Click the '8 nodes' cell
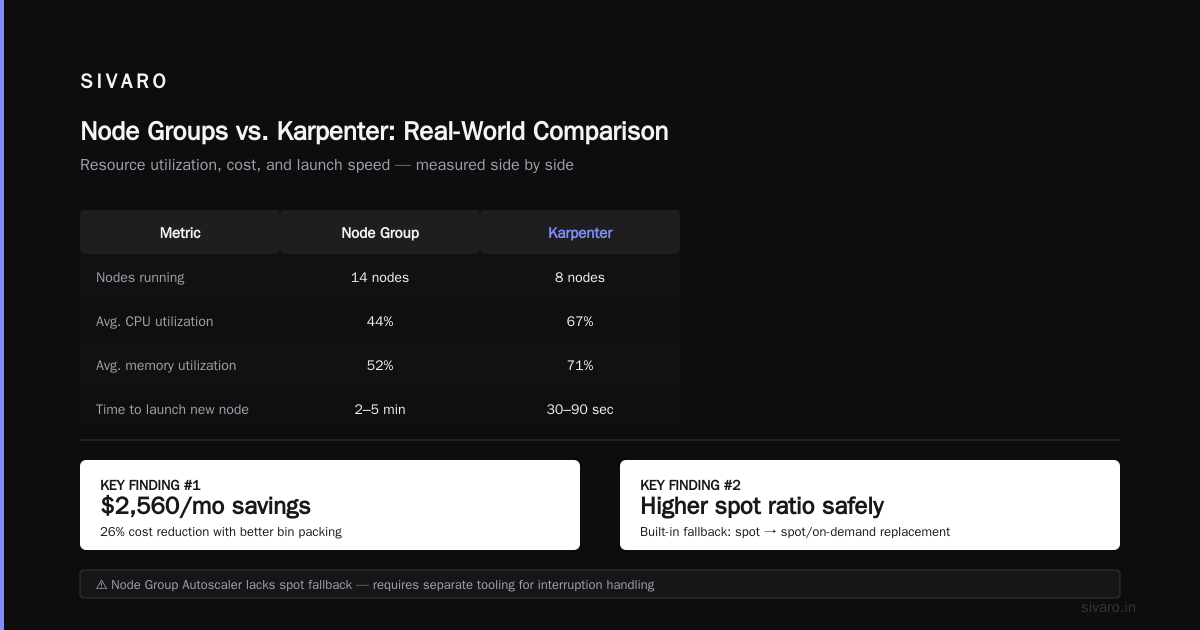 coord(580,277)
